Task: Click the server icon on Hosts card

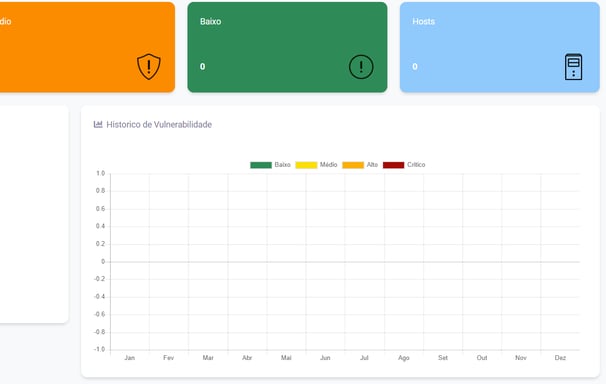Action: [574, 67]
